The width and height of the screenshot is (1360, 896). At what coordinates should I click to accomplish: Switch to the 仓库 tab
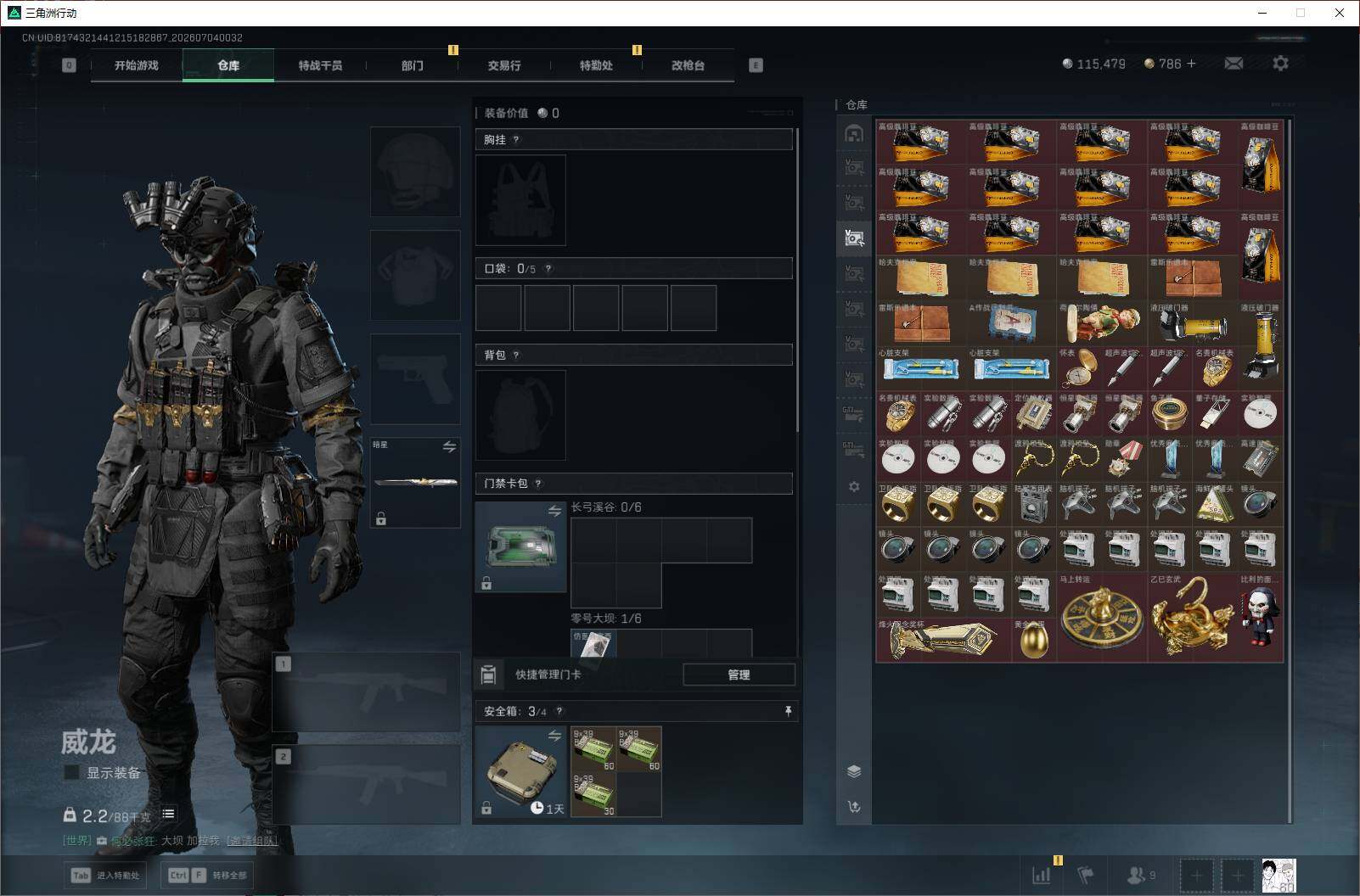coord(228,65)
